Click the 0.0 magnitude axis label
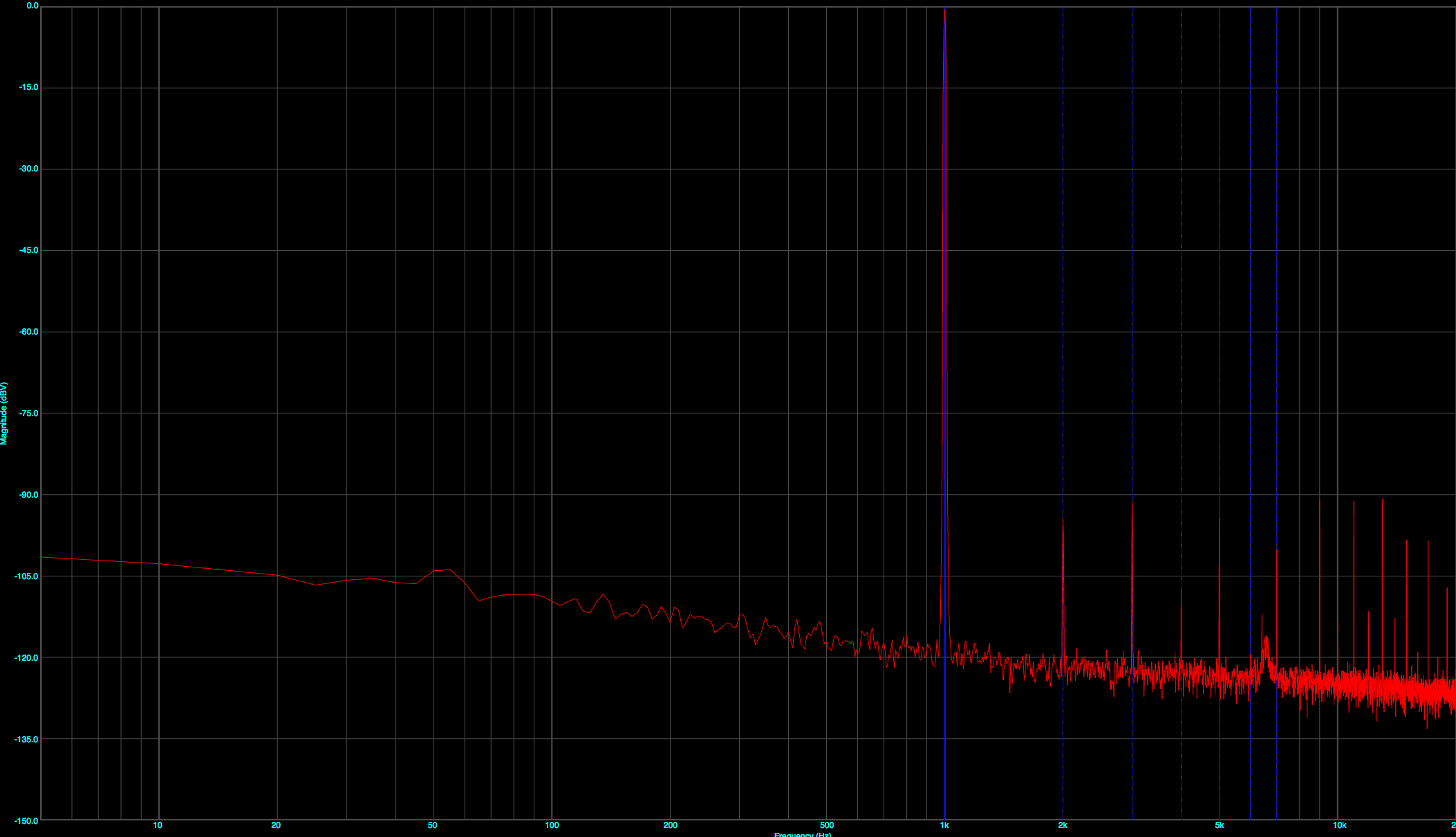 (32, 6)
